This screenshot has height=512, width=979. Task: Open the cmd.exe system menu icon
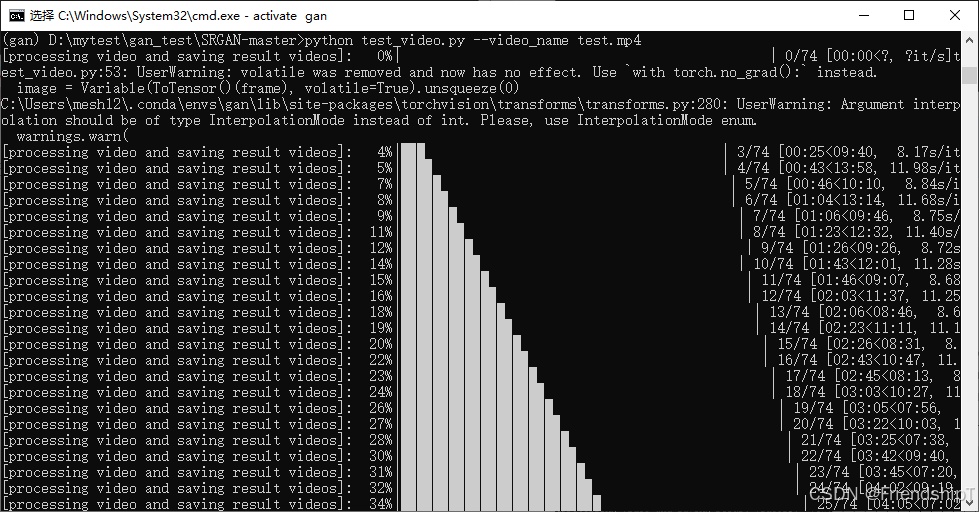click(17, 16)
